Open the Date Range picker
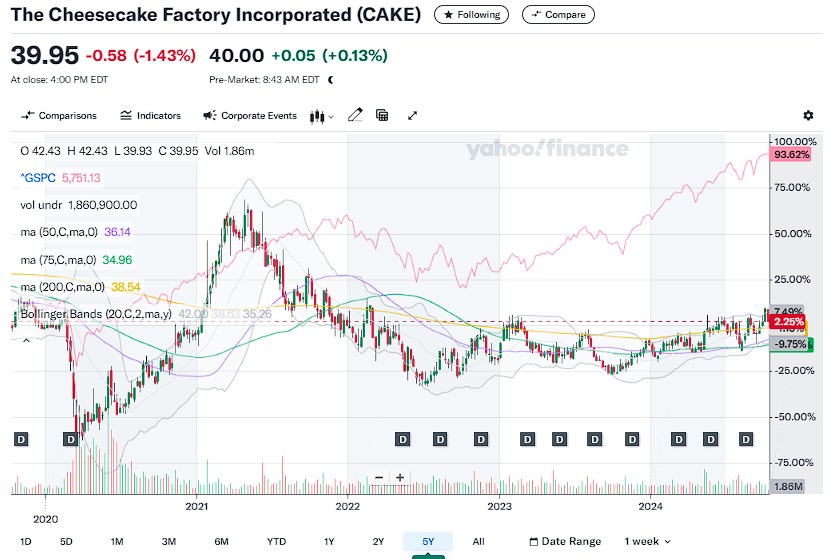Image resolution: width=834 pixels, height=559 pixels. (x=566, y=541)
